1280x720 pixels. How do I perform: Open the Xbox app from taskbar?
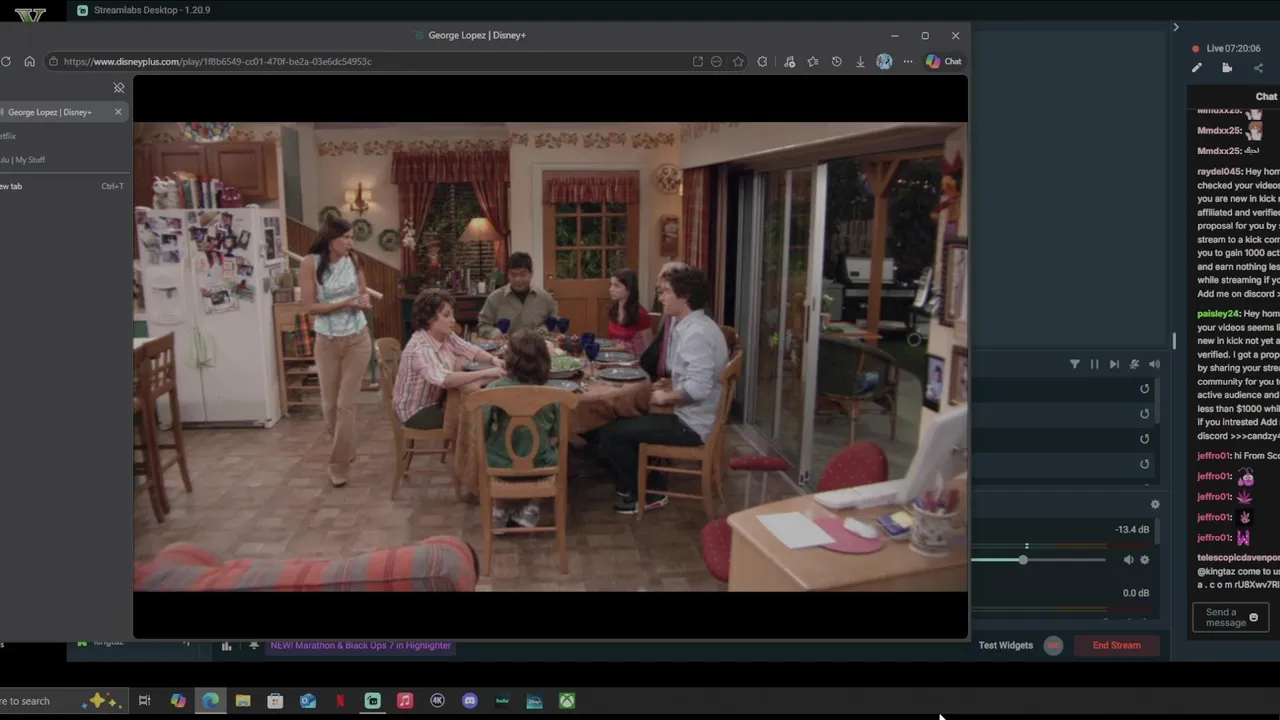[566, 701]
